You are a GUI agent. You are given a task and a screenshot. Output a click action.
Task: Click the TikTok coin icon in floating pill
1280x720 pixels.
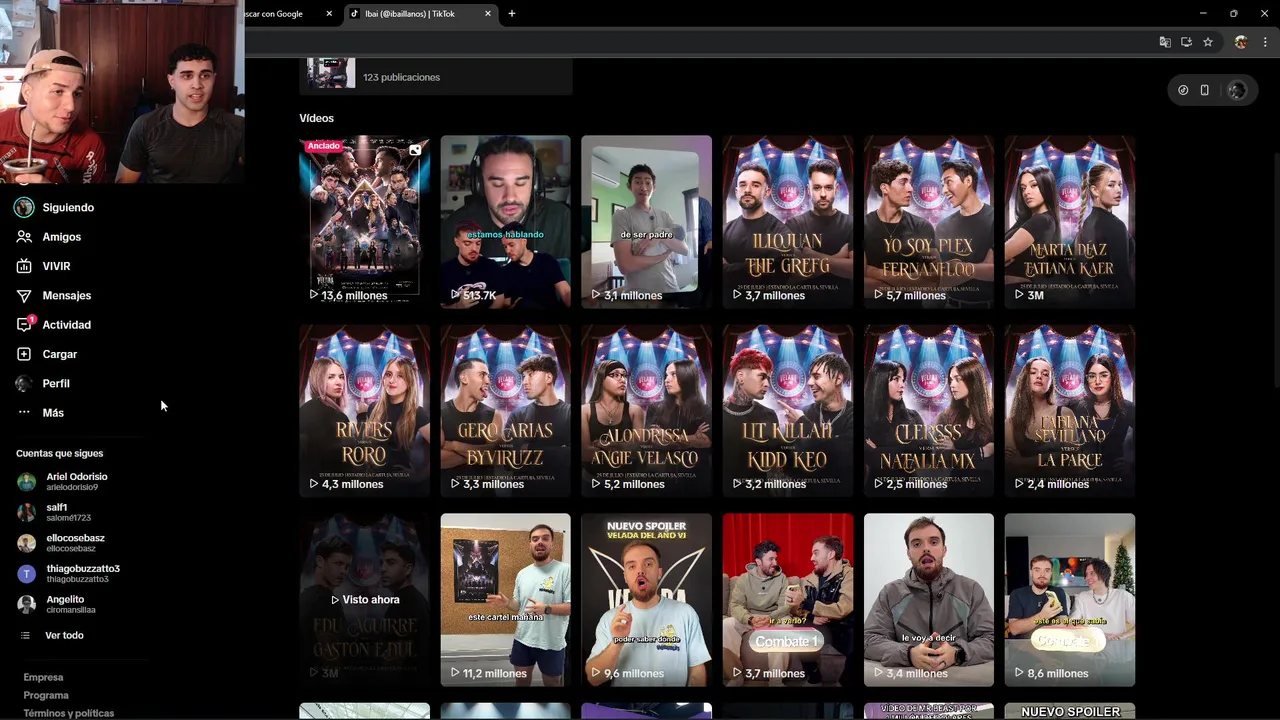[1183, 90]
